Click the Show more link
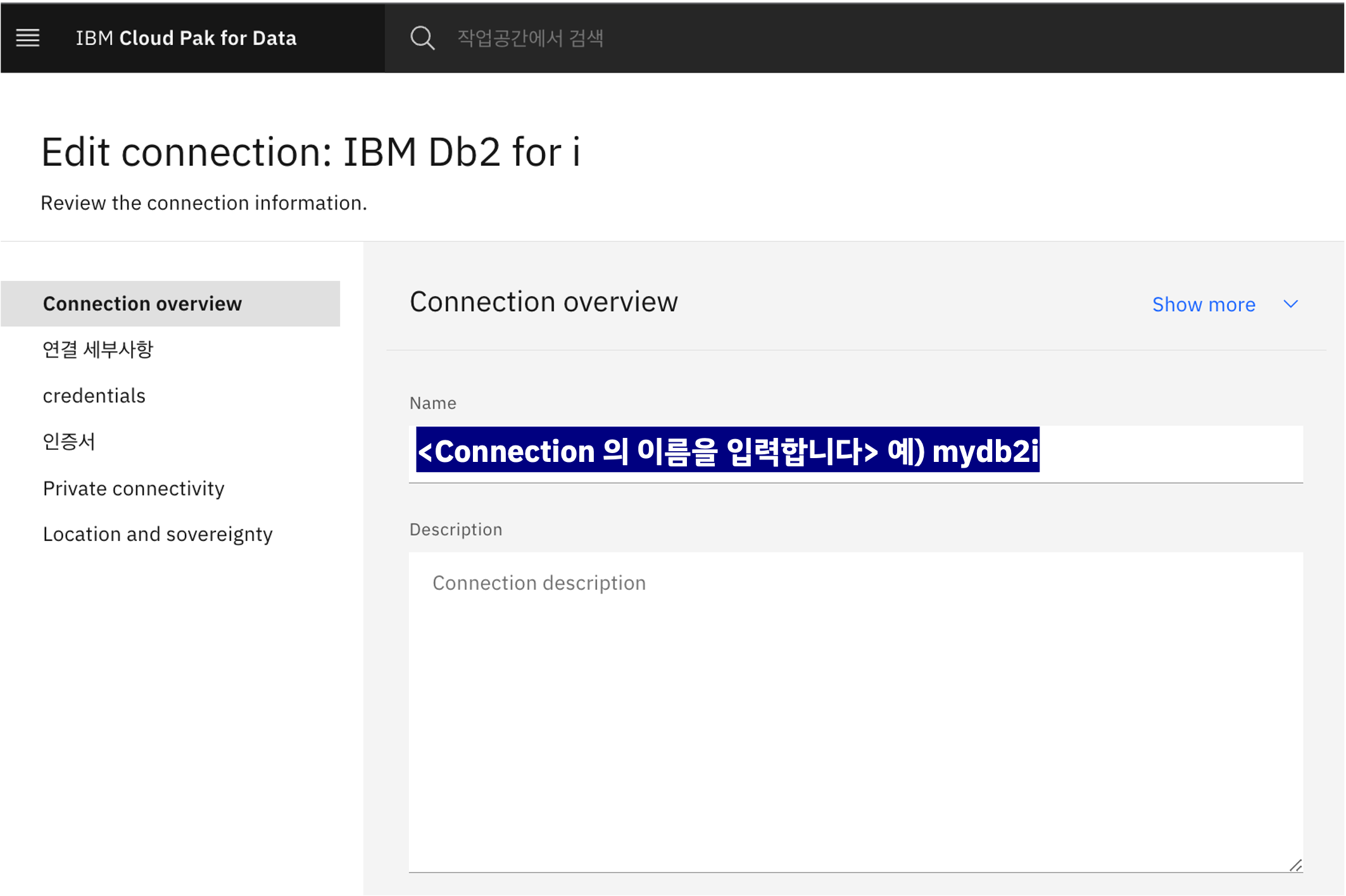This screenshot has height=896, width=1346. click(x=1204, y=305)
